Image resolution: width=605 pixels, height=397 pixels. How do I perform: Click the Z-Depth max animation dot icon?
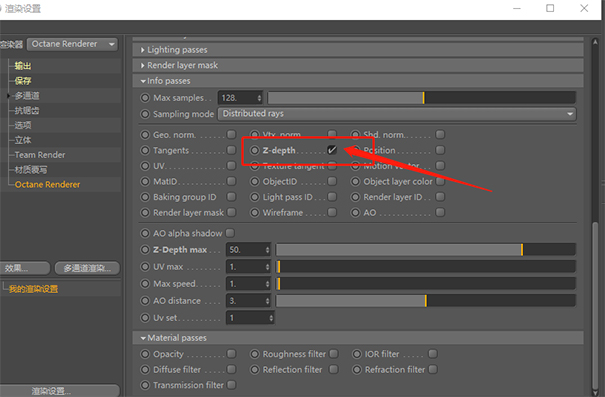click(x=145, y=250)
